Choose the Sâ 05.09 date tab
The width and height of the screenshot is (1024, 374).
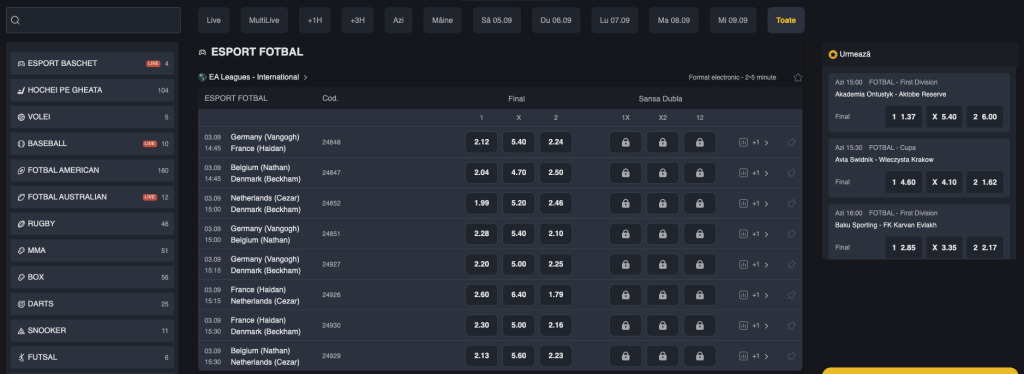coord(497,20)
